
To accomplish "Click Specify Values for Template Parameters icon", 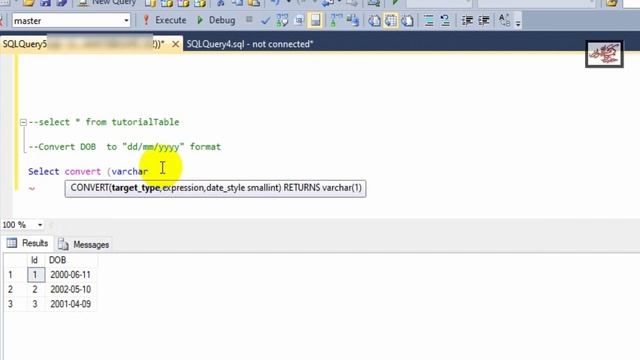I will pyautogui.click(x=504, y=20).
